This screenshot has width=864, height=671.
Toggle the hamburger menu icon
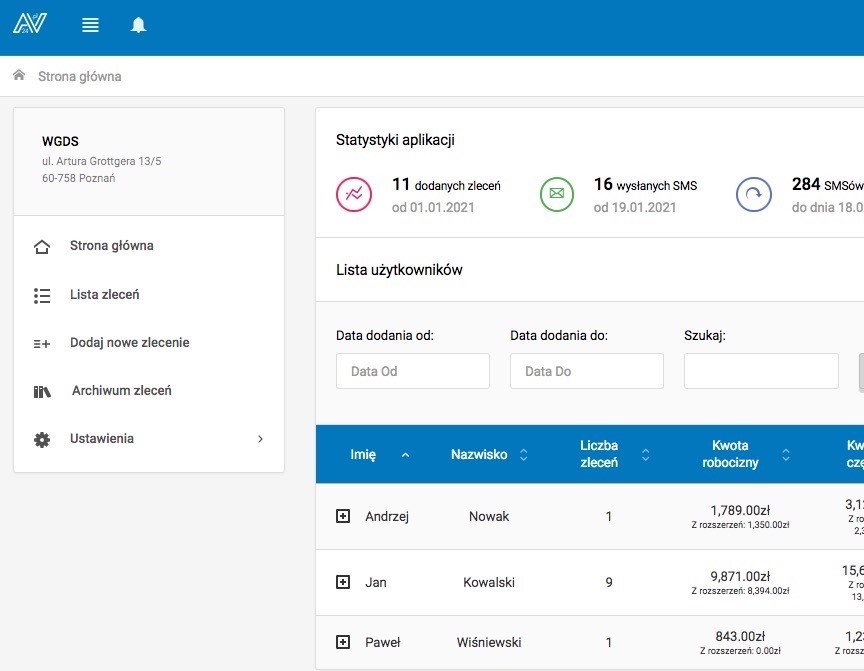(x=90, y=25)
